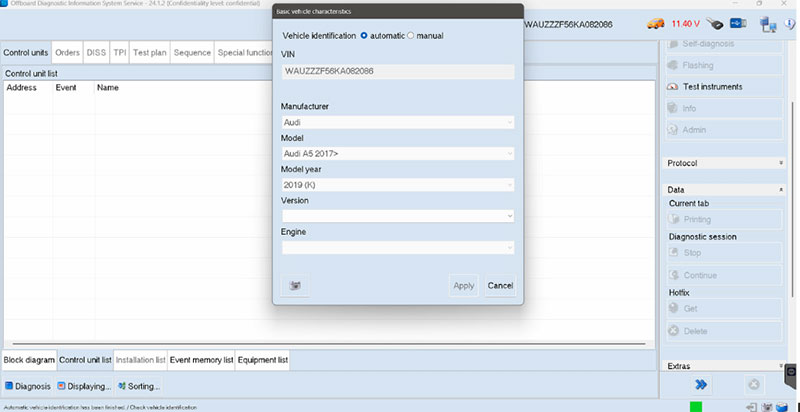Select manual vehicle identification
The height and width of the screenshot is (412, 800).
pos(411,36)
